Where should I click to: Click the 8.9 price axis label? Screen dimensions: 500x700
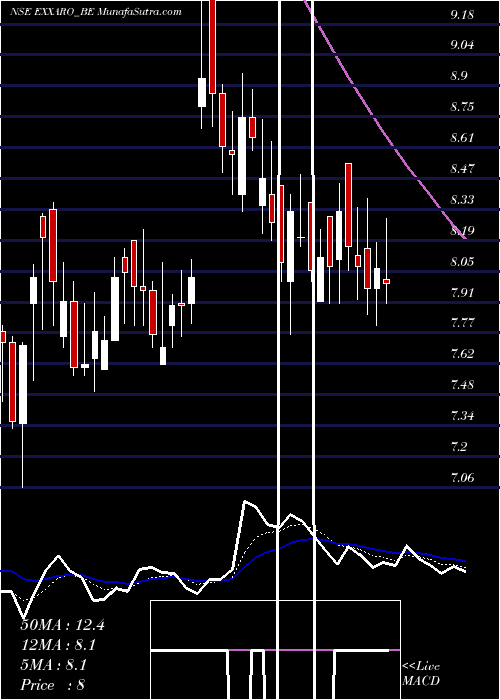click(459, 76)
